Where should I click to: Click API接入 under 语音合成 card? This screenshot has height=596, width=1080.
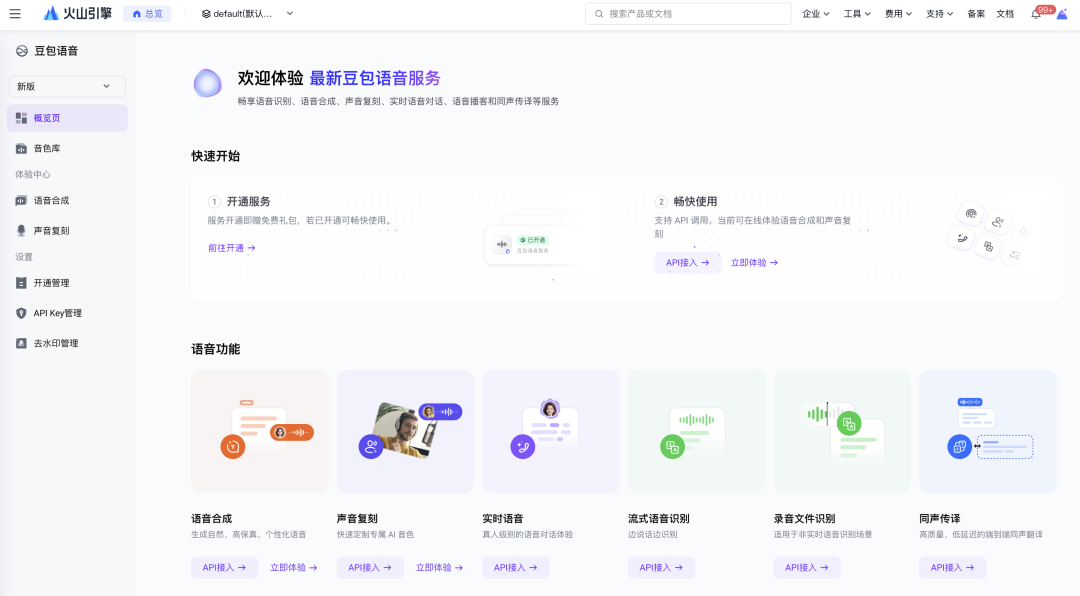224,568
